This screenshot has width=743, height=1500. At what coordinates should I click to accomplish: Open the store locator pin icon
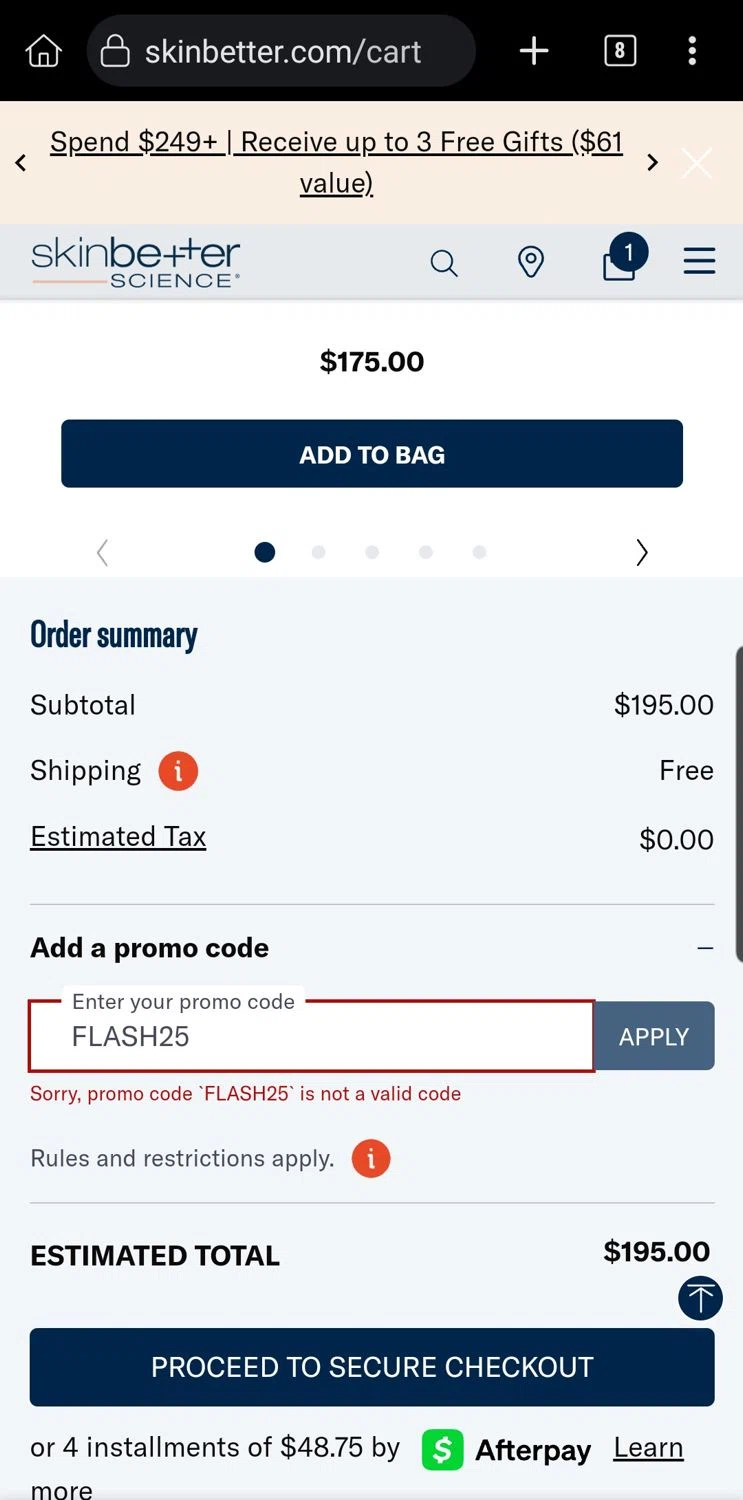[530, 263]
